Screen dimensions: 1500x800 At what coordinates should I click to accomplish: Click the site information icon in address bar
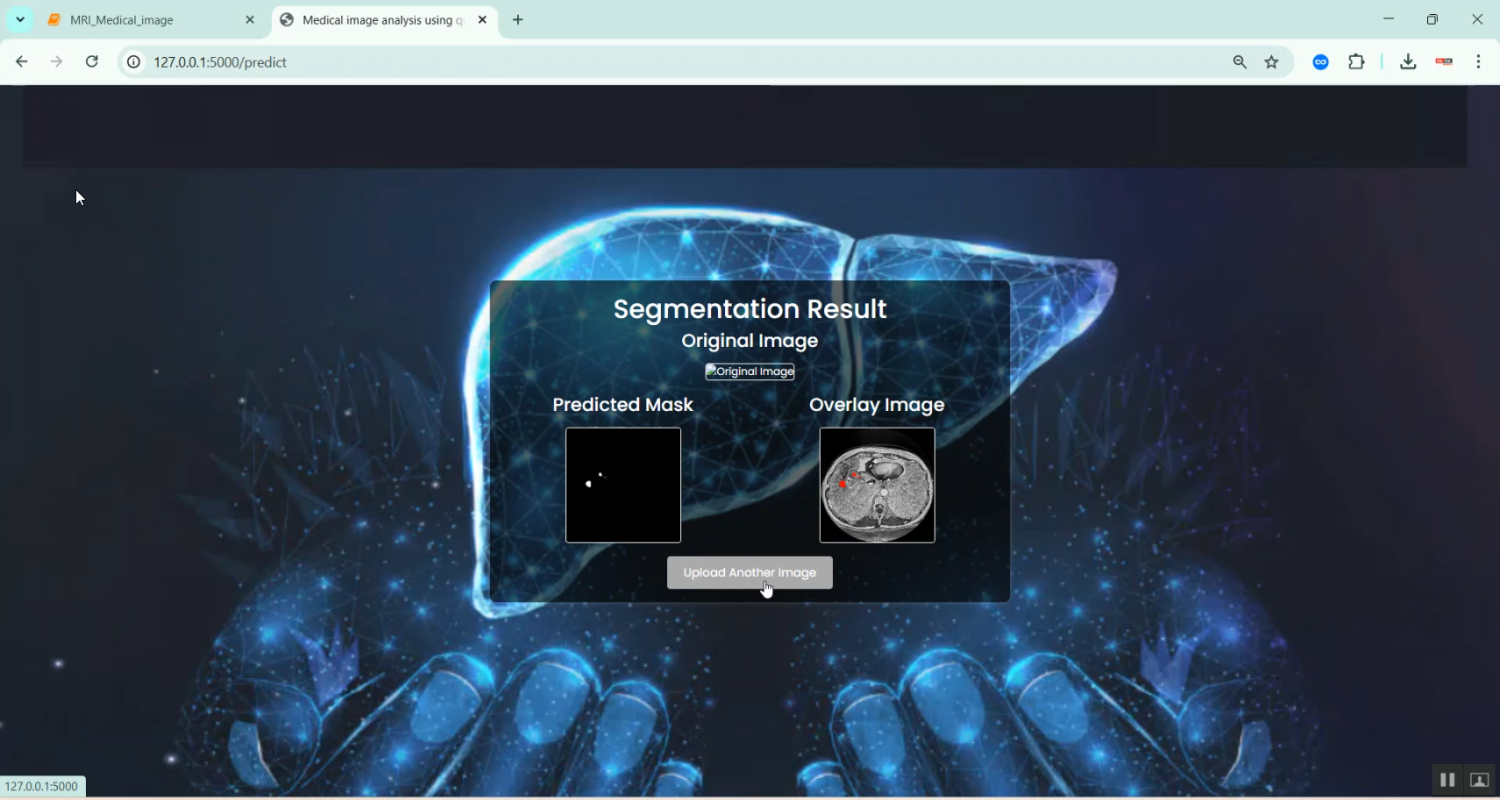(x=133, y=61)
